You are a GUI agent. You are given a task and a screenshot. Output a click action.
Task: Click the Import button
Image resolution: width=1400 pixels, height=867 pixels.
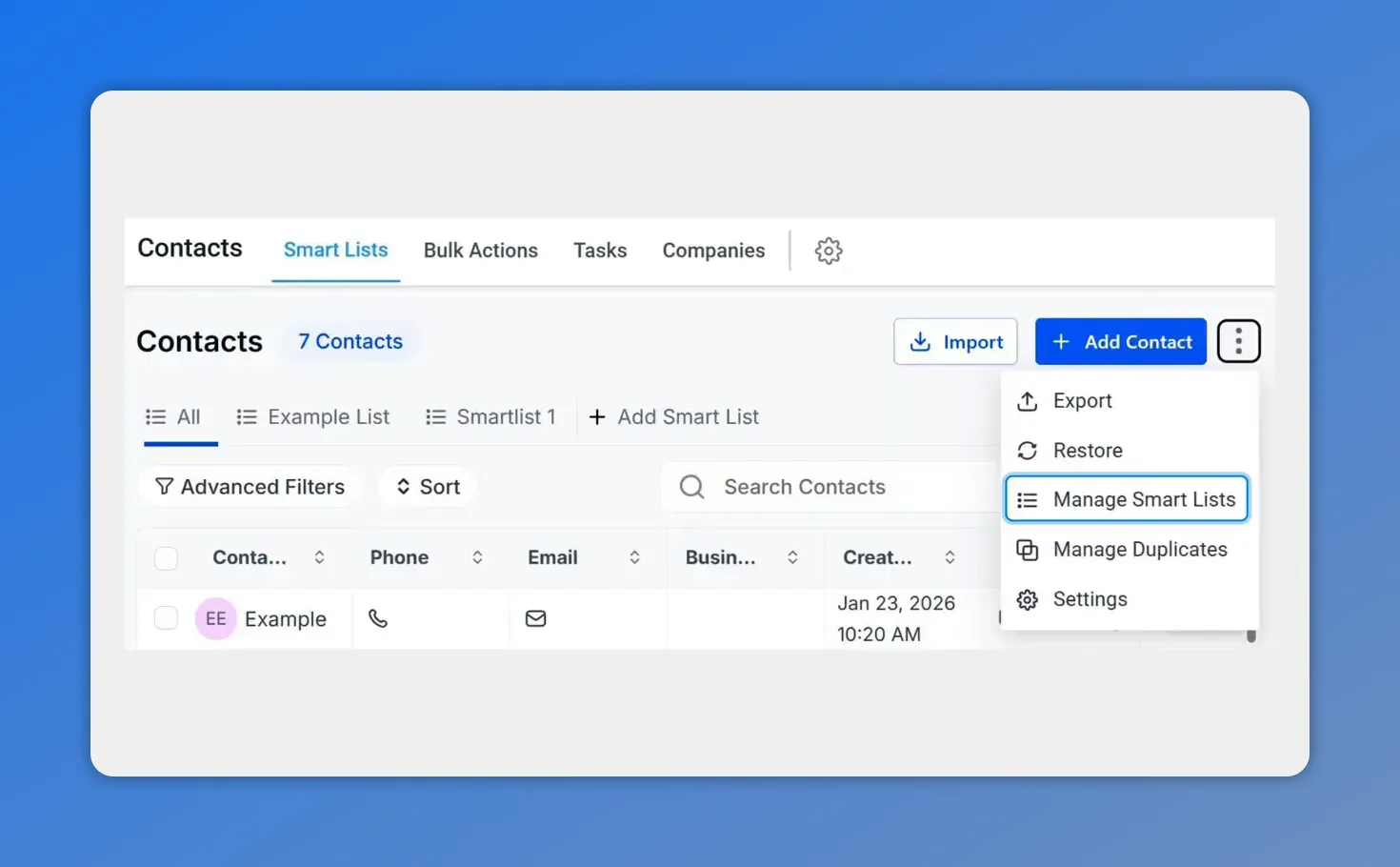[955, 341]
